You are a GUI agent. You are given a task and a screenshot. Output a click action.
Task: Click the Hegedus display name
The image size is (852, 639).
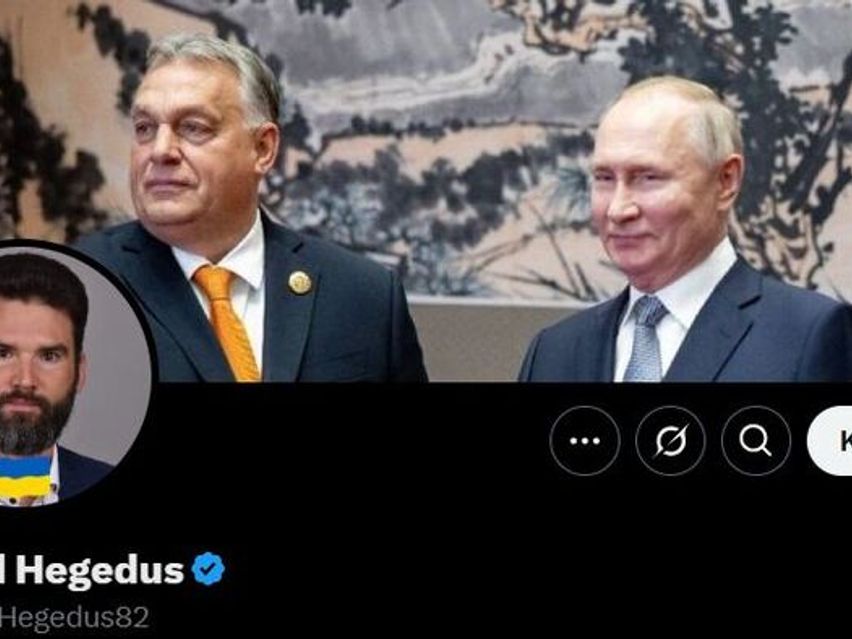click(99, 571)
